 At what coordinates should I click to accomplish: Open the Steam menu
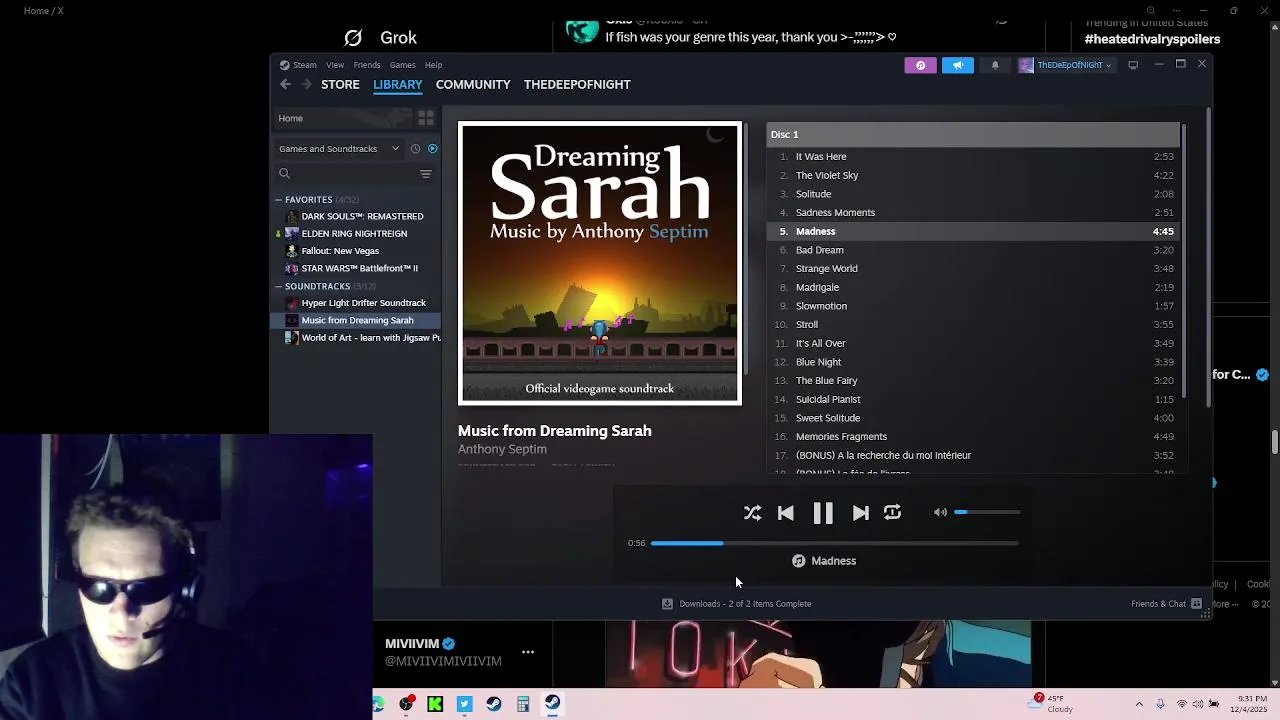[298, 65]
